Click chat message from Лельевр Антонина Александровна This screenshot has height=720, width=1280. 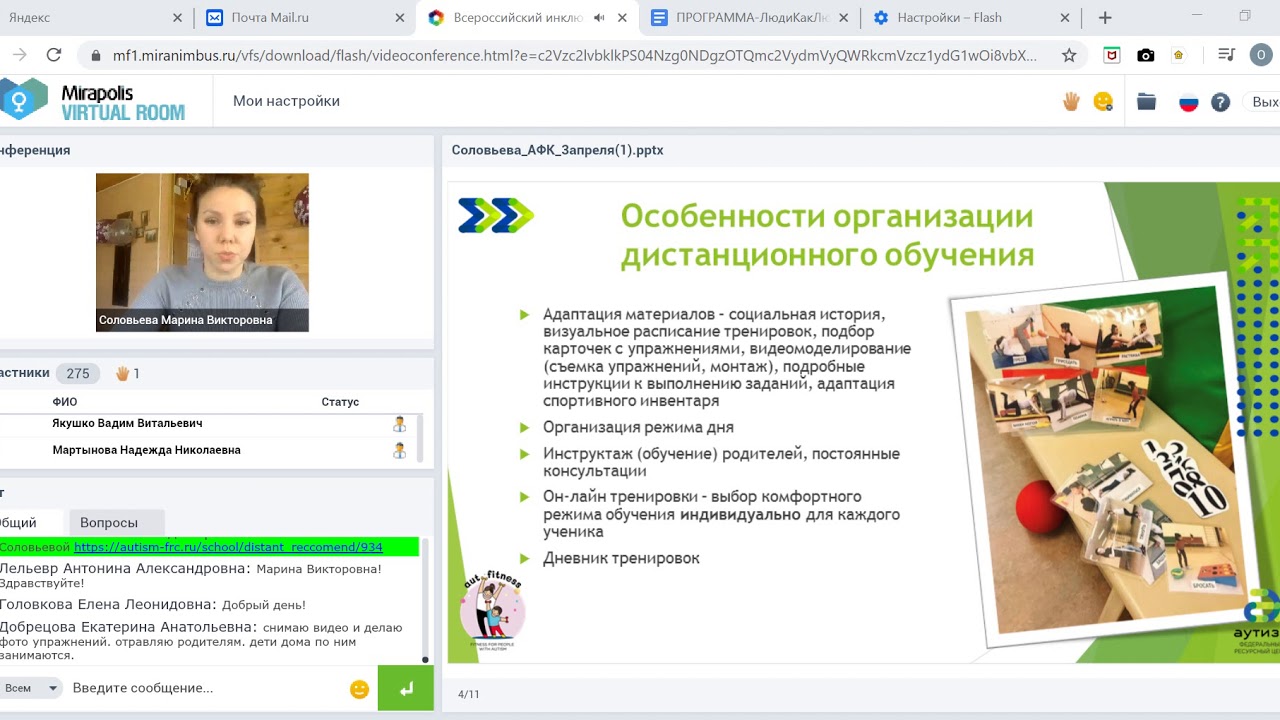click(x=191, y=576)
